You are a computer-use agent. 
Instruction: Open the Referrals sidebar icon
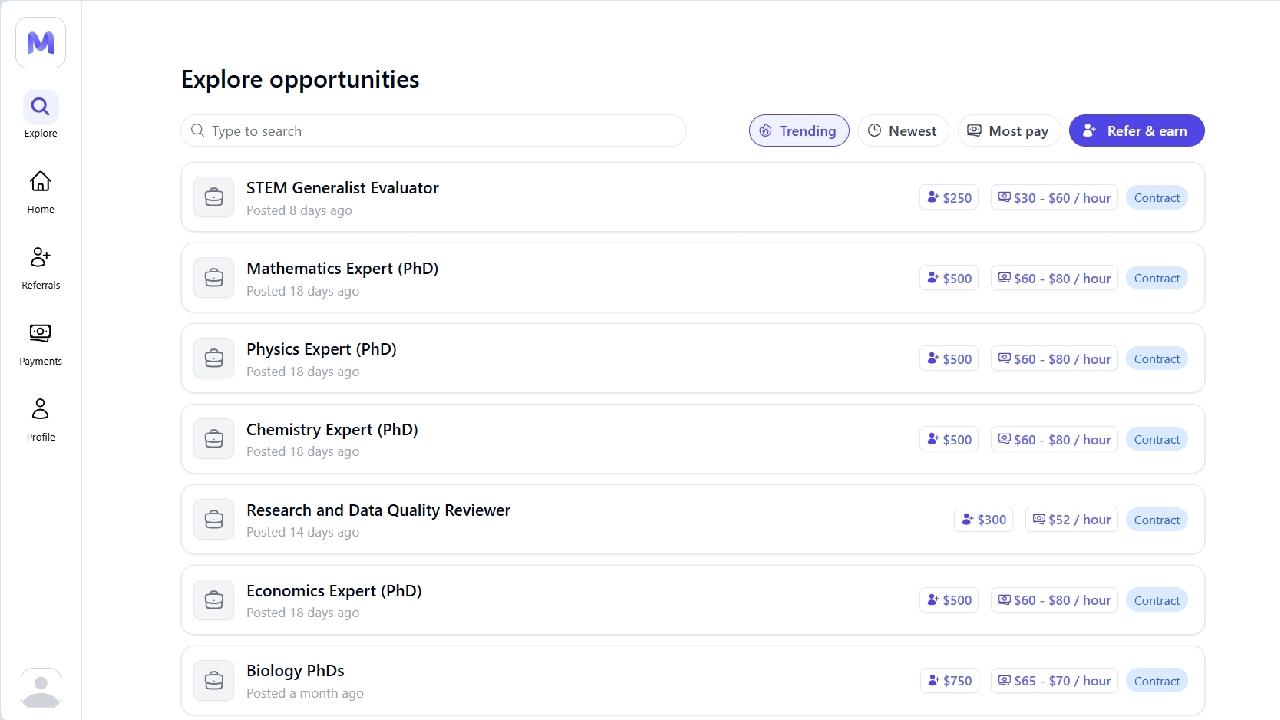pos(41,258)
